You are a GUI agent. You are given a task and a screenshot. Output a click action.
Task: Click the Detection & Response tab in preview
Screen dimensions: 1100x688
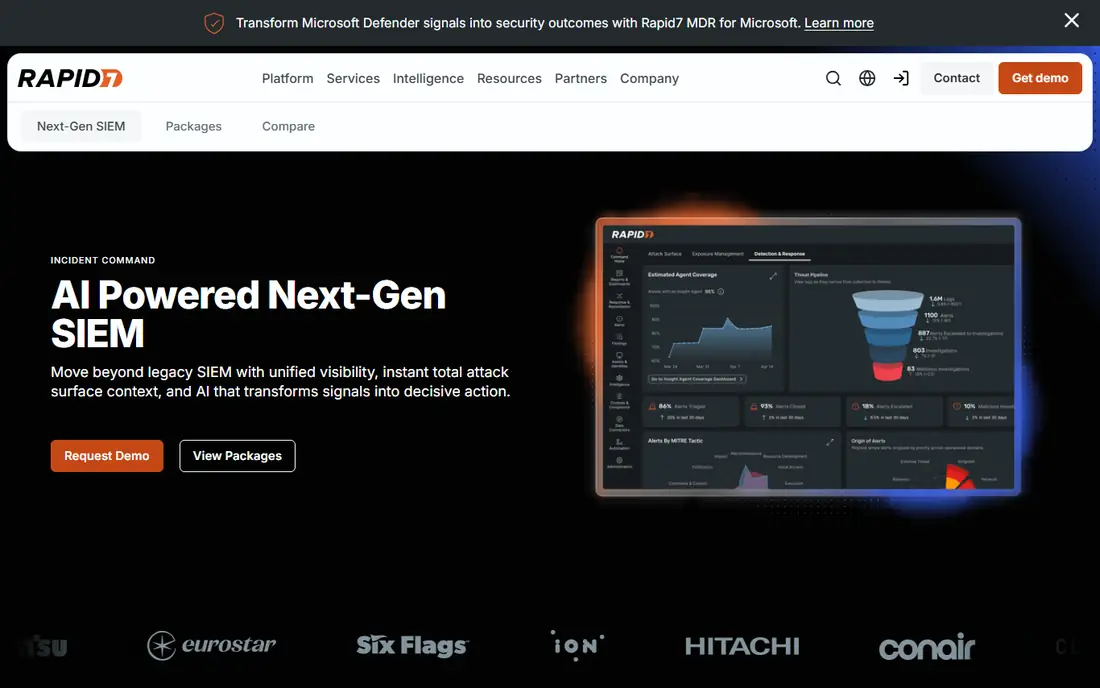(x=779, y=254)
